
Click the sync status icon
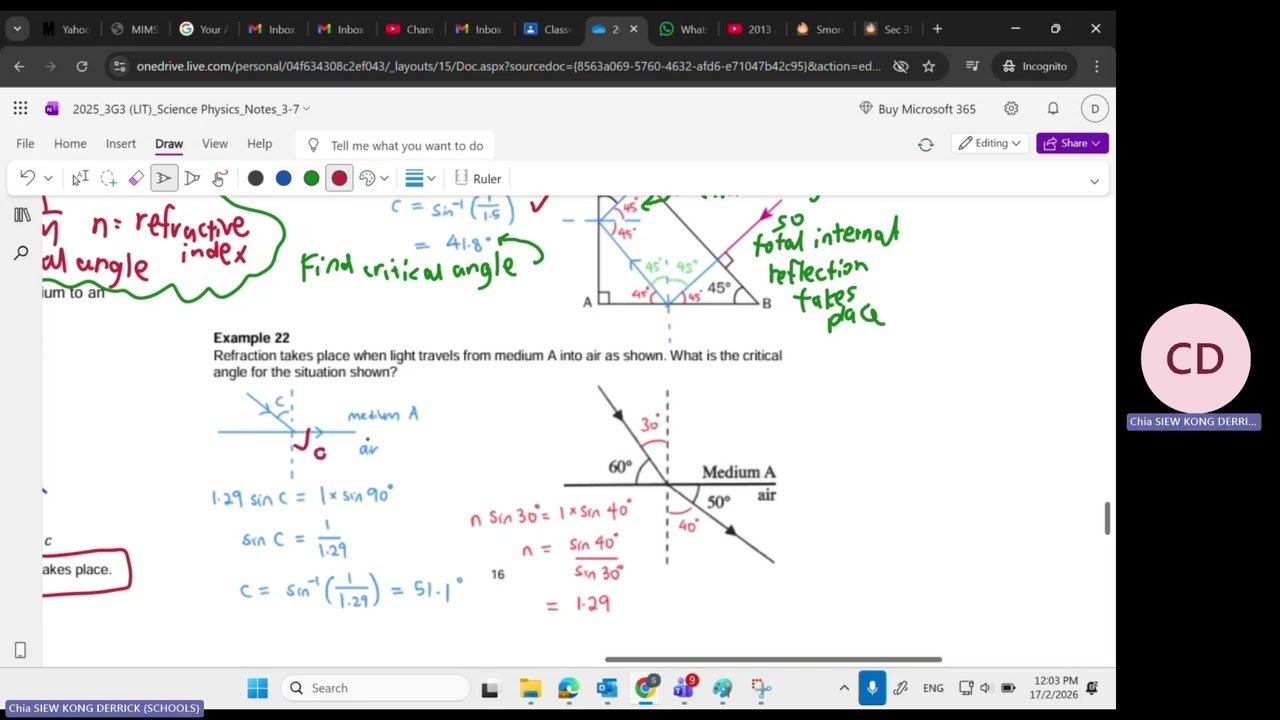point(926,144)
